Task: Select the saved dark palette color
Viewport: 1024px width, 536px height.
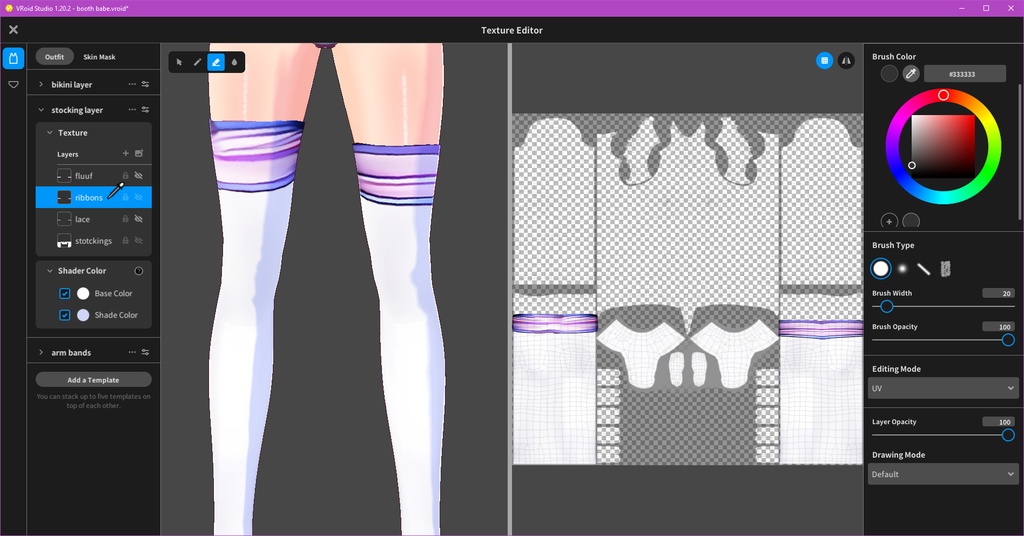Action: [911, 221]
